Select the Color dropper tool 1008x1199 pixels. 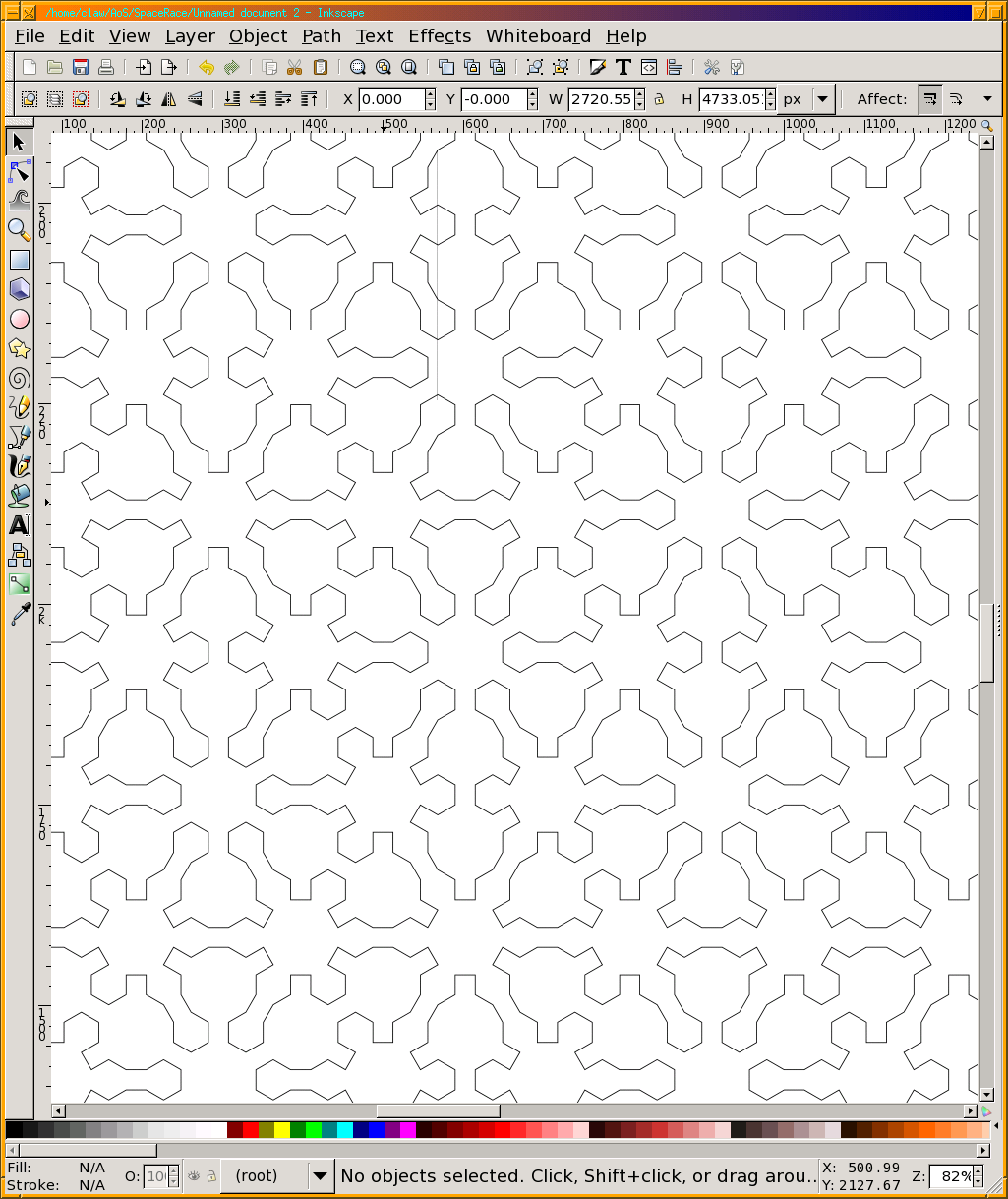pos(19,615)
